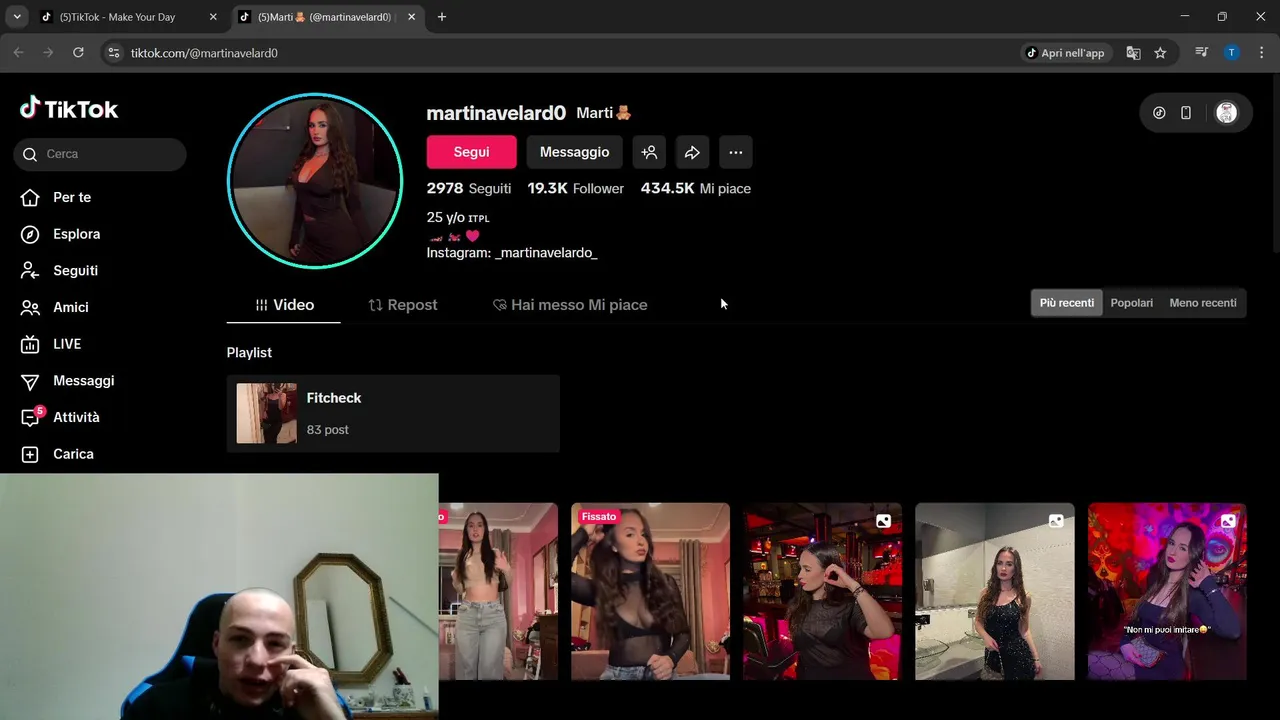Open the photo post in red bar
This screenshot has height=720, width=1280.
(x=822, y=591)
